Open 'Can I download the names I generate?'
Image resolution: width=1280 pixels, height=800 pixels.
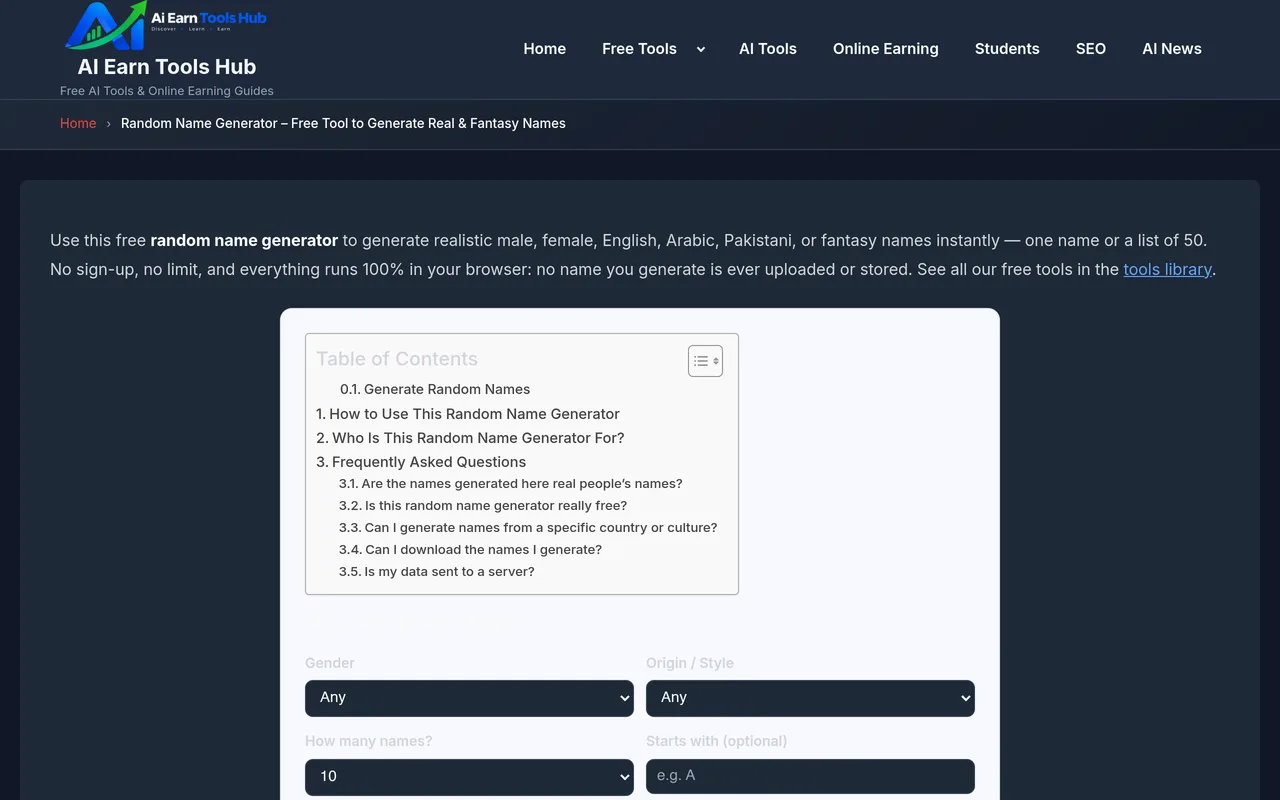(x=470, y=550)
